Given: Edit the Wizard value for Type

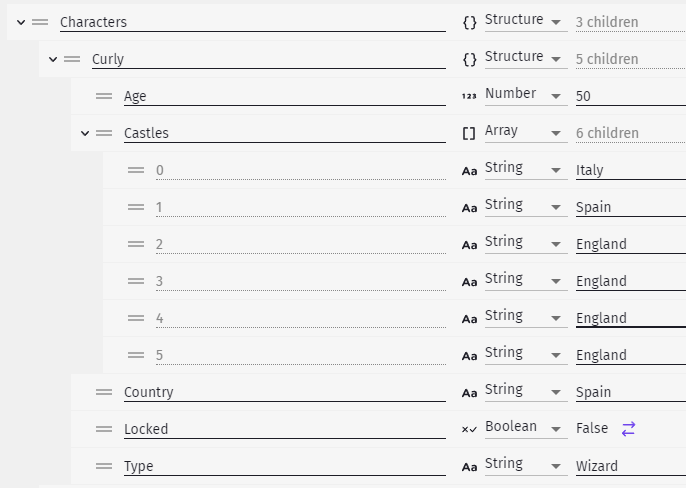Looking at the screenshot, I should (631, 466).
